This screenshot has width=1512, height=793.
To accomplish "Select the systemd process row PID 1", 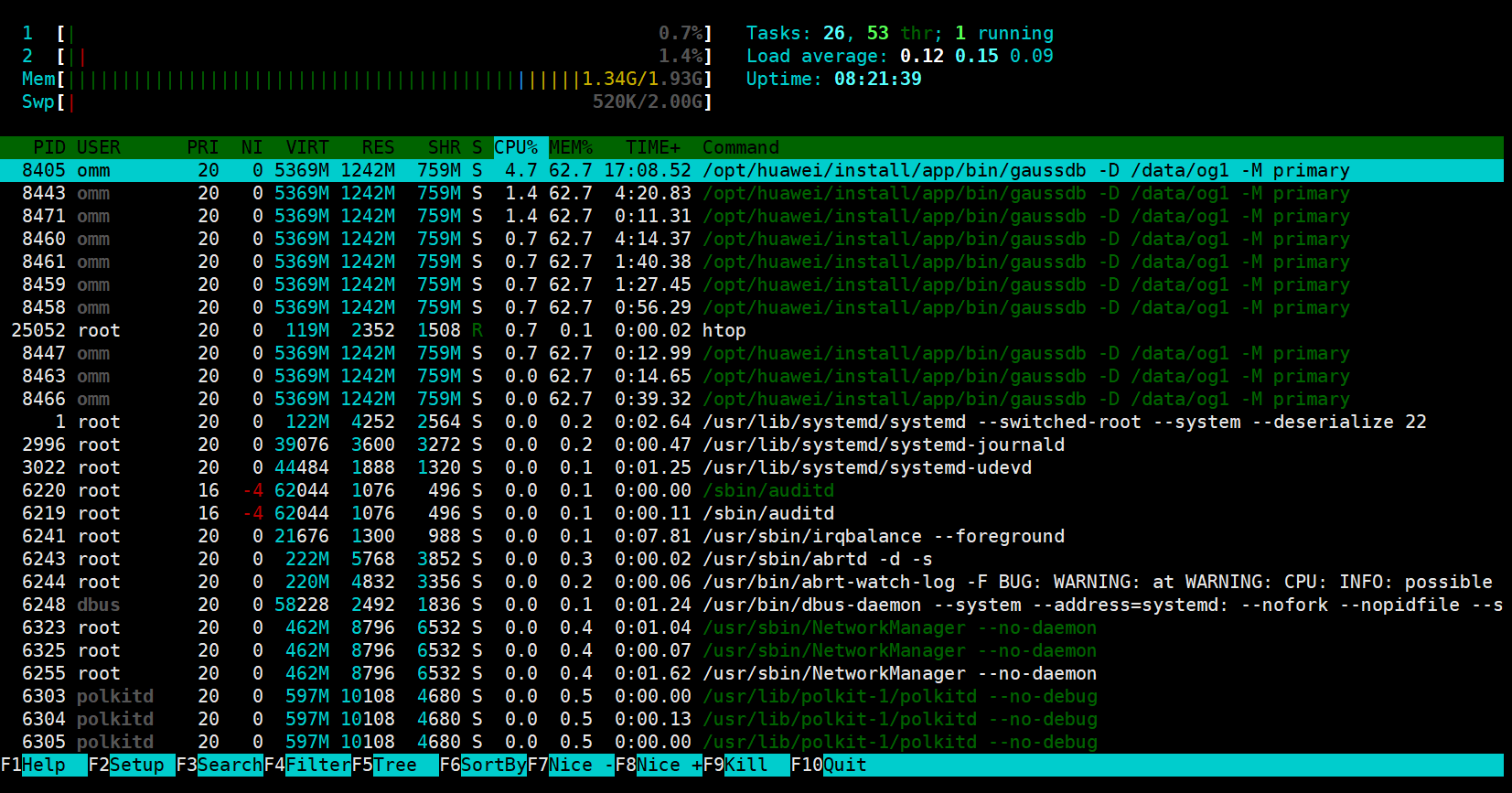I will tap(752, 422).
